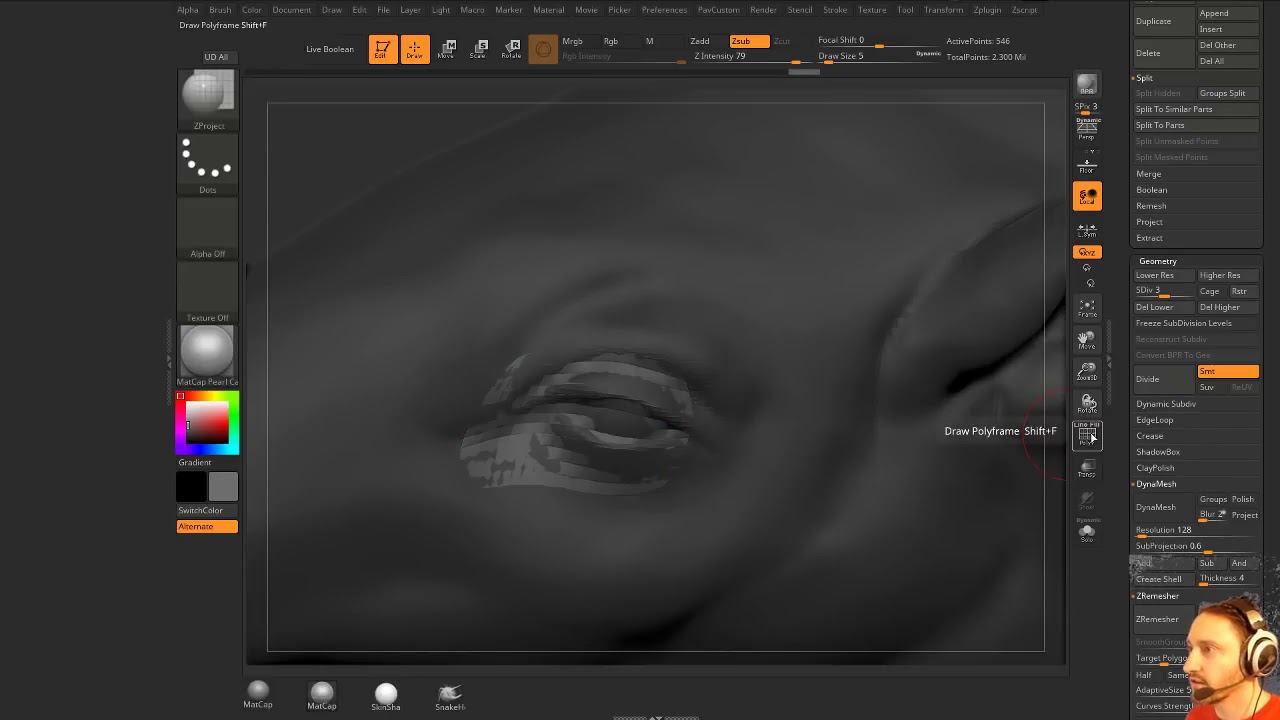Expand the EdgeLoop section

click(x=1155, y=420)
